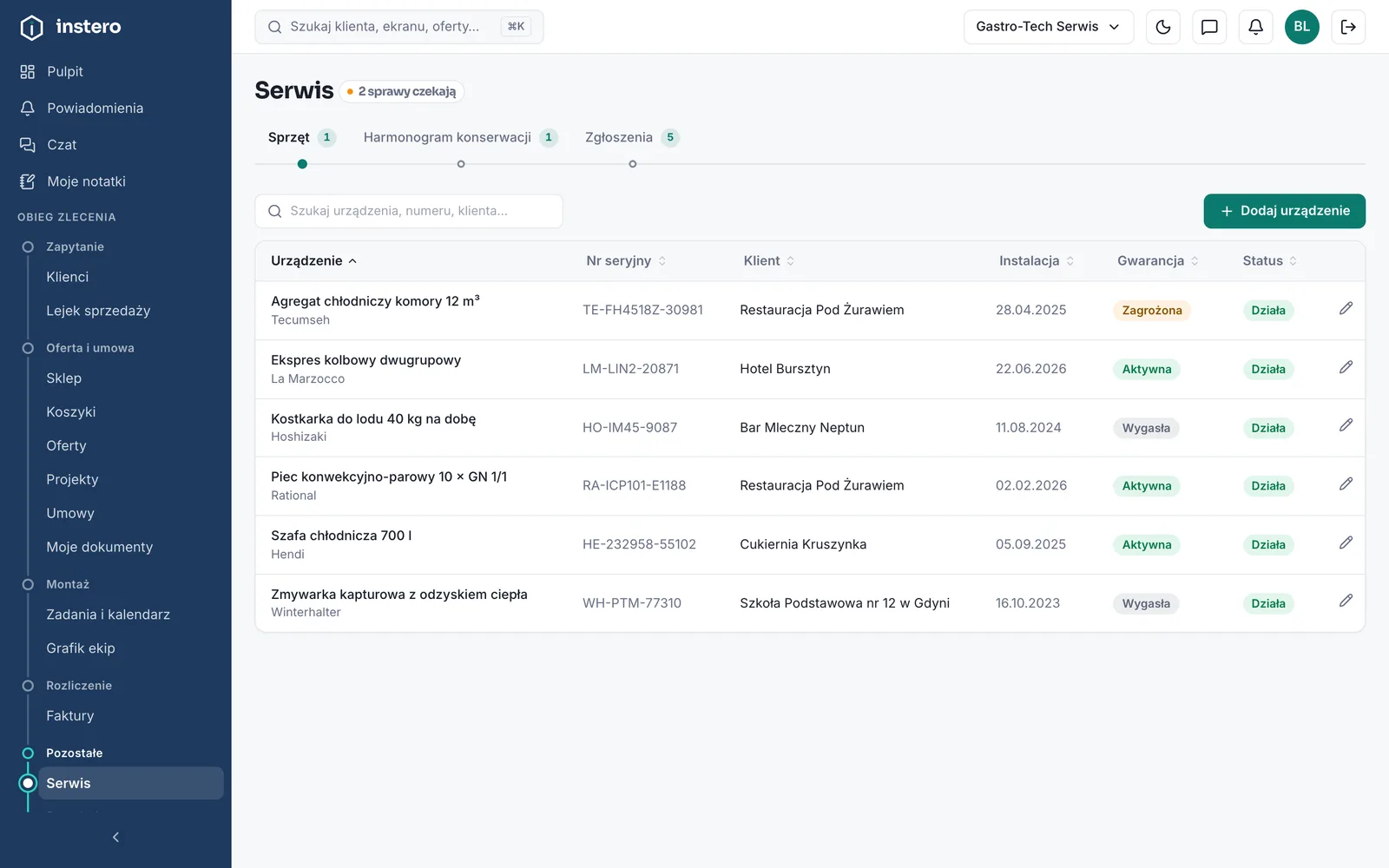Sort table by Klient column
Screen dimensions: 1389x868
[769, 260]
